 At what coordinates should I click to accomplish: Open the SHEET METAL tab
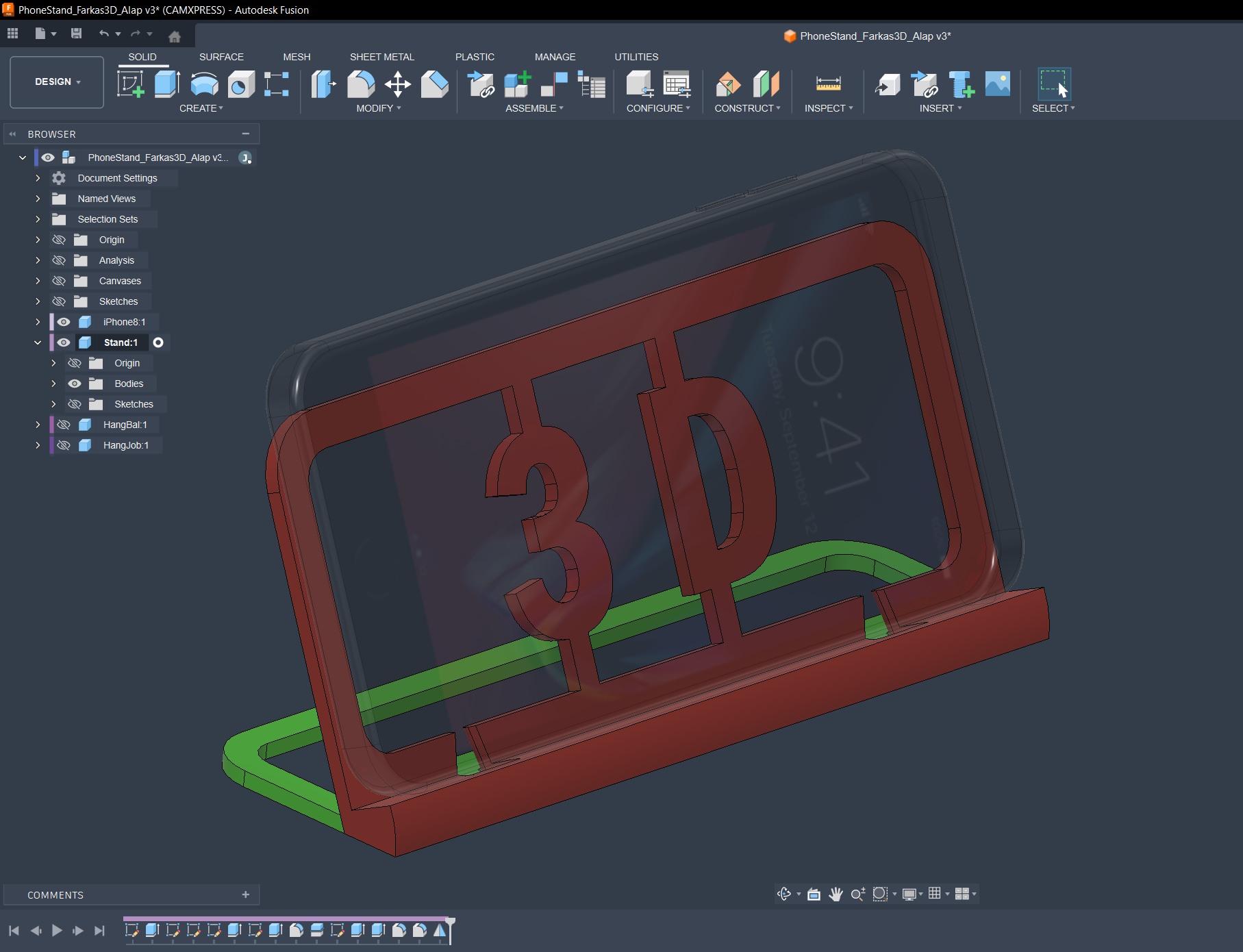point(381,57)
